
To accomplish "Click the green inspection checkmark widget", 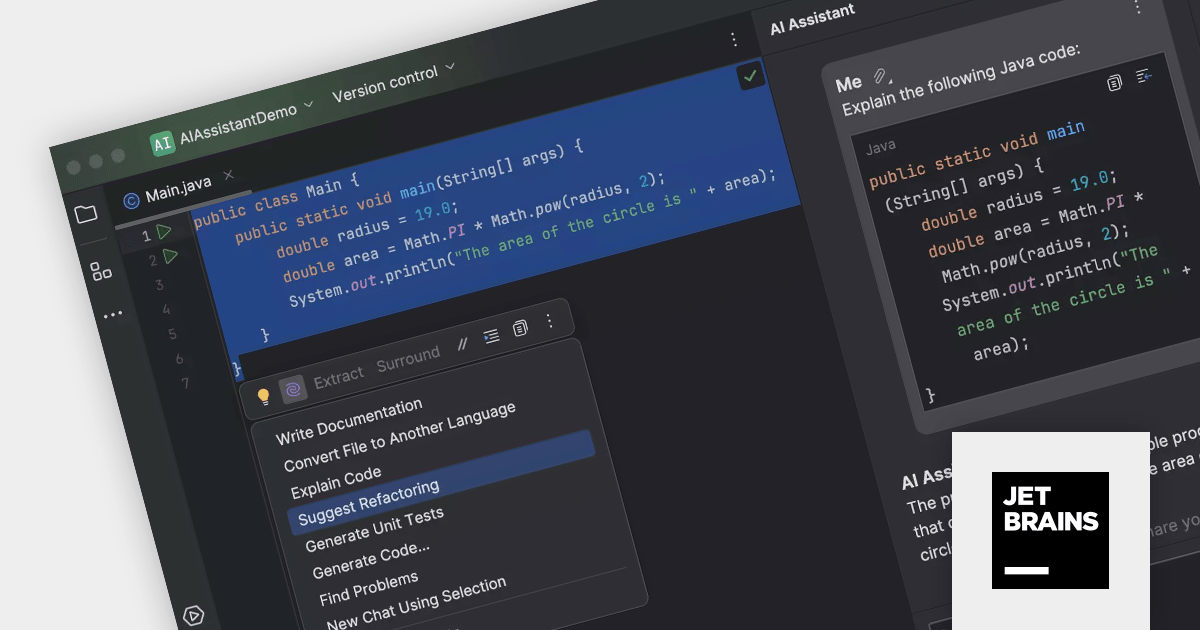I will (x=750, y=76).
